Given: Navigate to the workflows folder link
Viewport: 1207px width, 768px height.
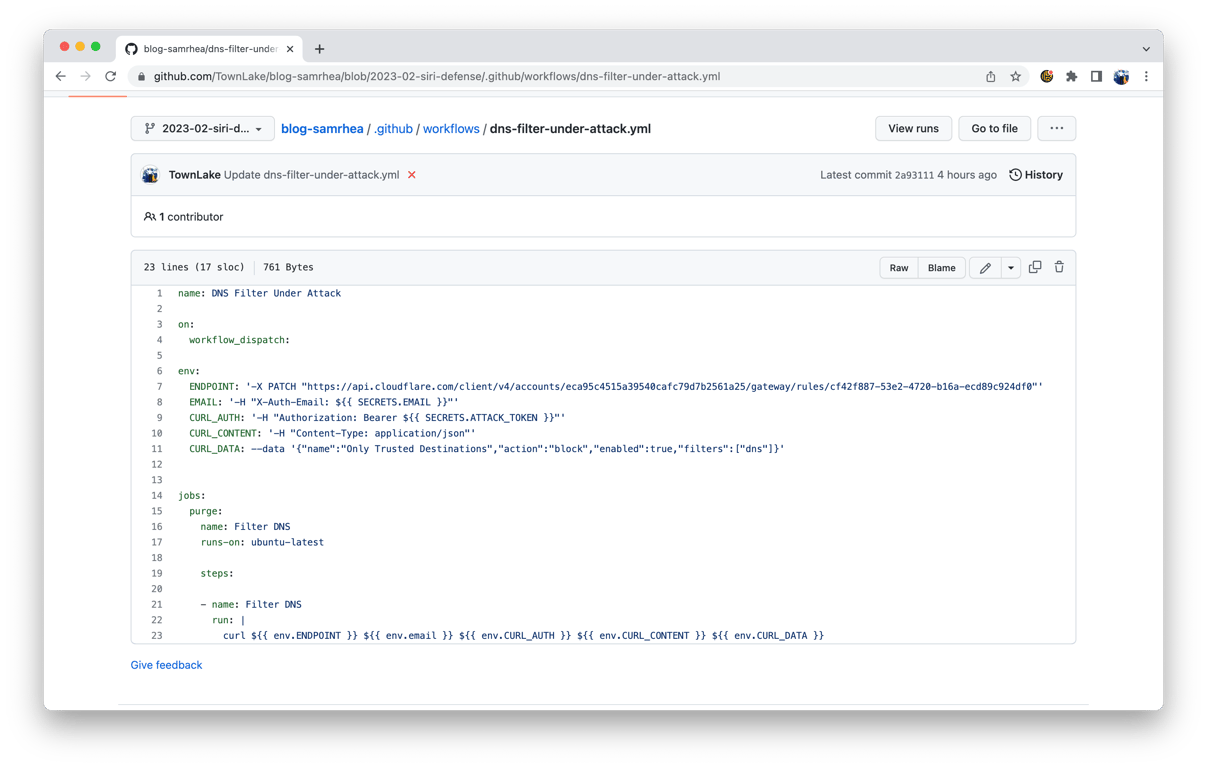Looking at the screenshot, I should tap(451, 128).
